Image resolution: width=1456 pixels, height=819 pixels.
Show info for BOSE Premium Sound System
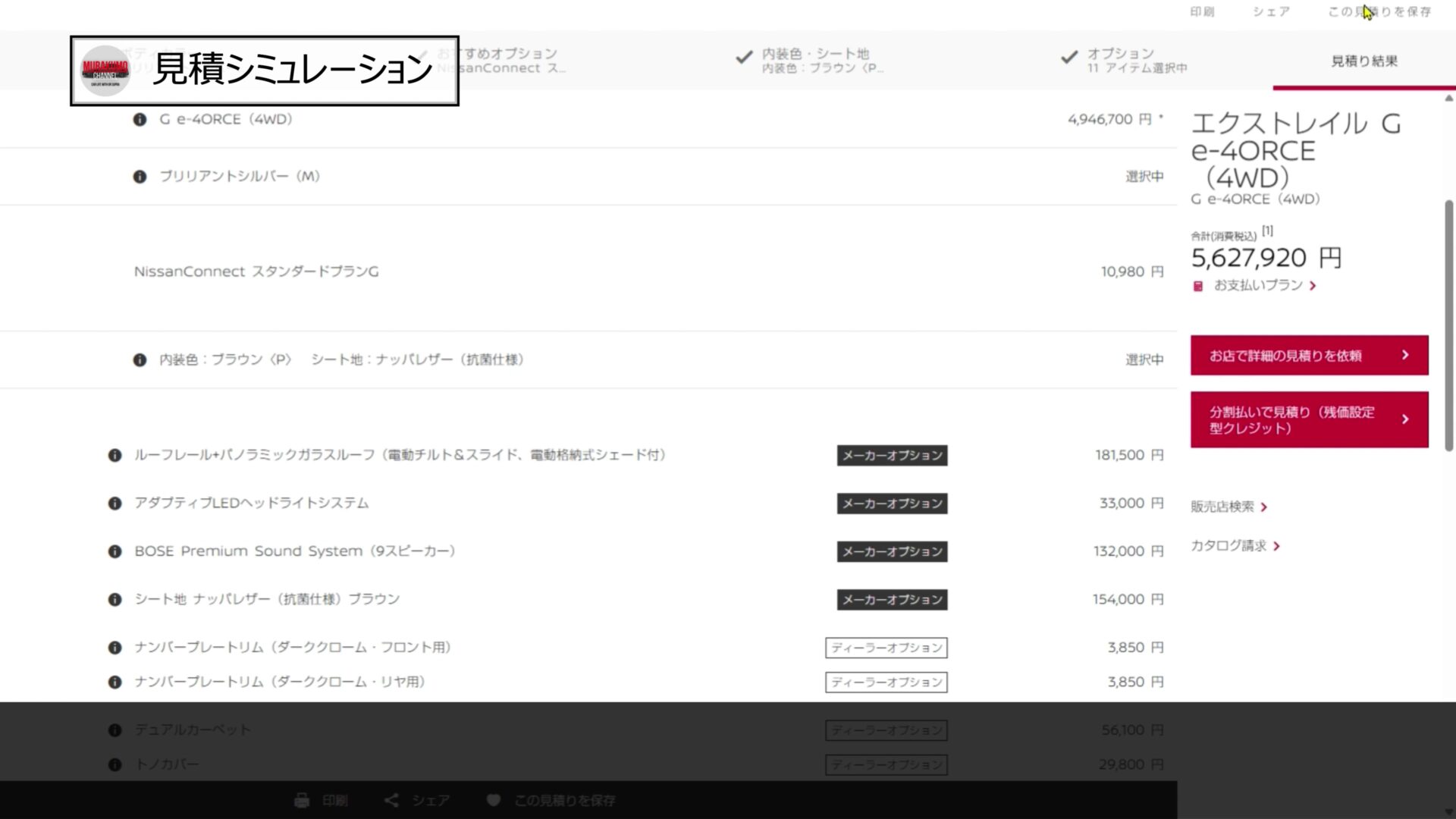coord(115,551)
